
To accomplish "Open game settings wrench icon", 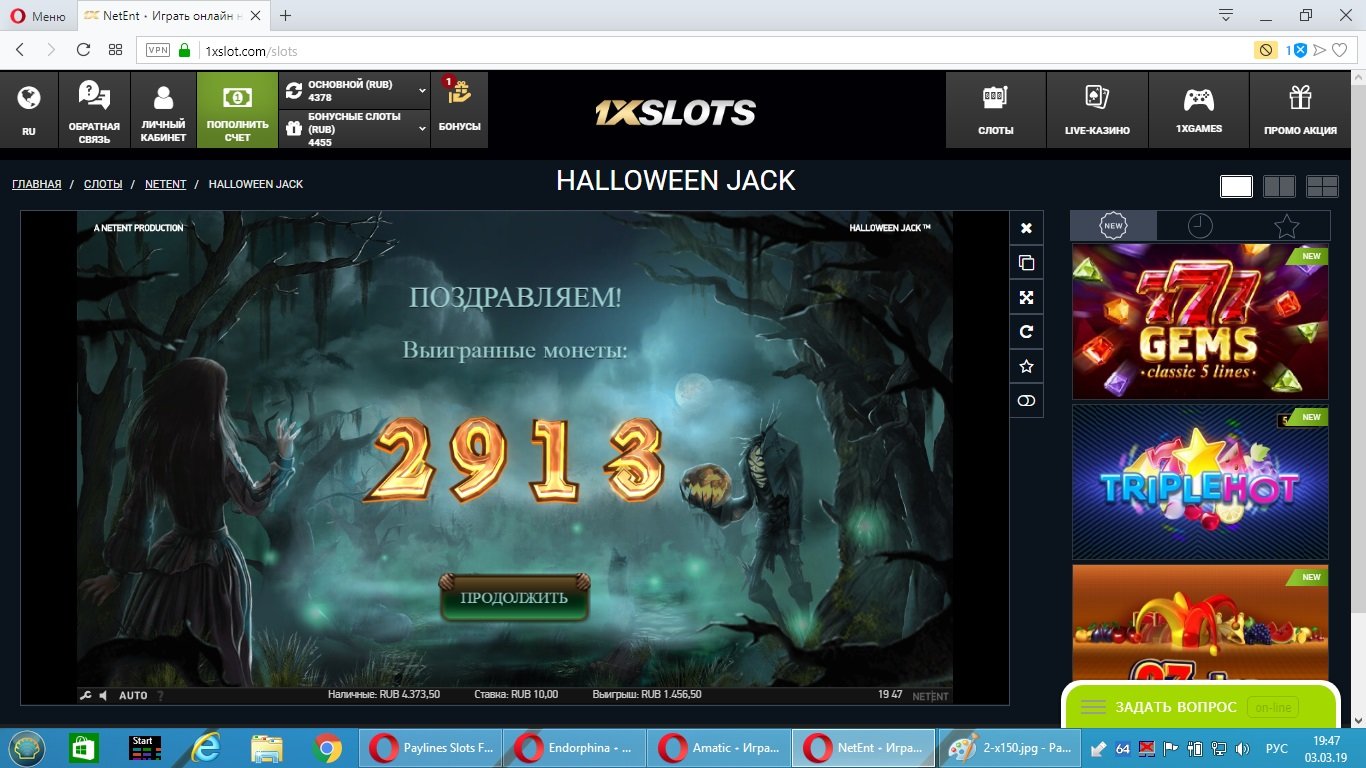I will (85, 695).
